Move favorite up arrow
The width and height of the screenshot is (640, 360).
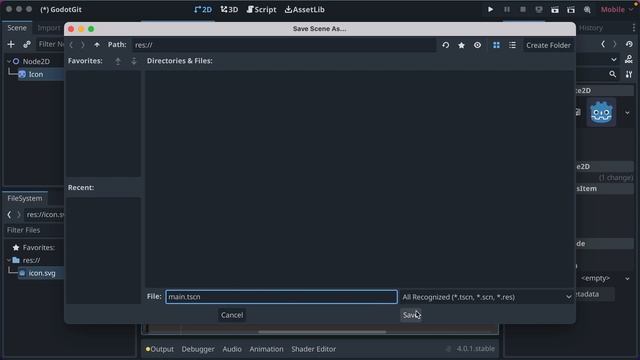118,61
